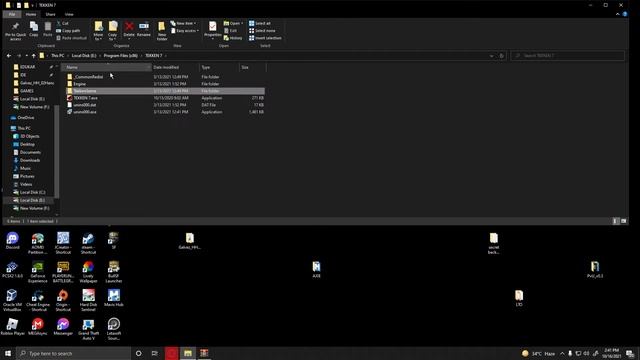Open the File tab
The width and height of the screenshot is (640, 360).
click(12, 14)
